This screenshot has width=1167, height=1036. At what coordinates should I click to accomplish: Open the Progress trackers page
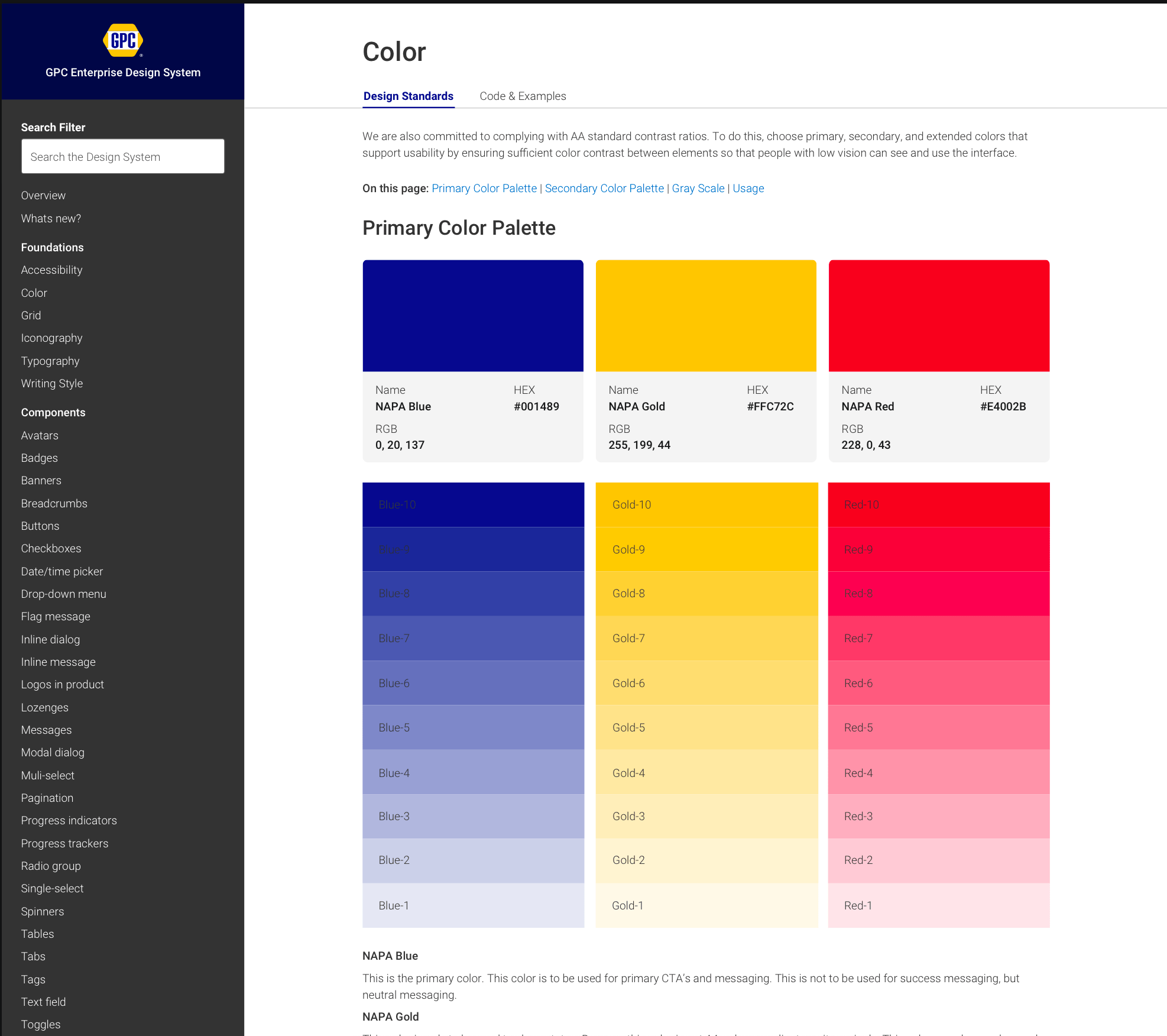(x=64, y=843)
